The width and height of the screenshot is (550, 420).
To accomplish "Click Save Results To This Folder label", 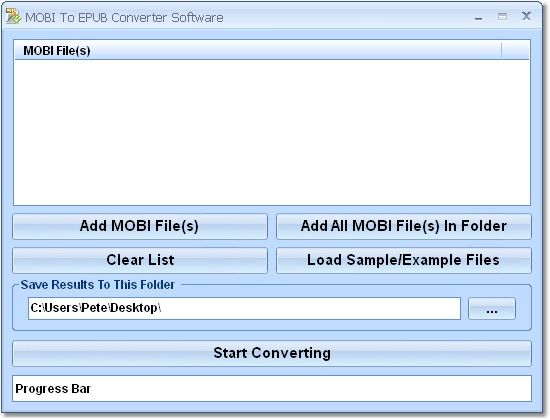I will 98,285.
